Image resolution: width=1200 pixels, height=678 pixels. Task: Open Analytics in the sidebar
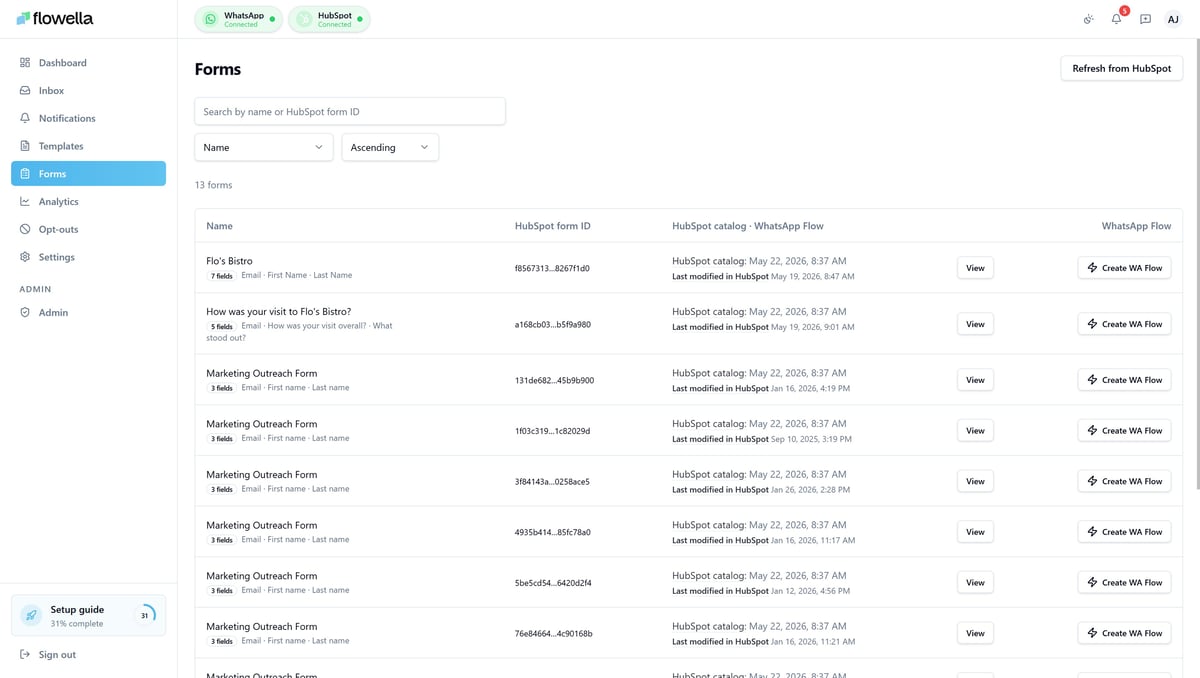pyautogui.click(x=88, y=201)
